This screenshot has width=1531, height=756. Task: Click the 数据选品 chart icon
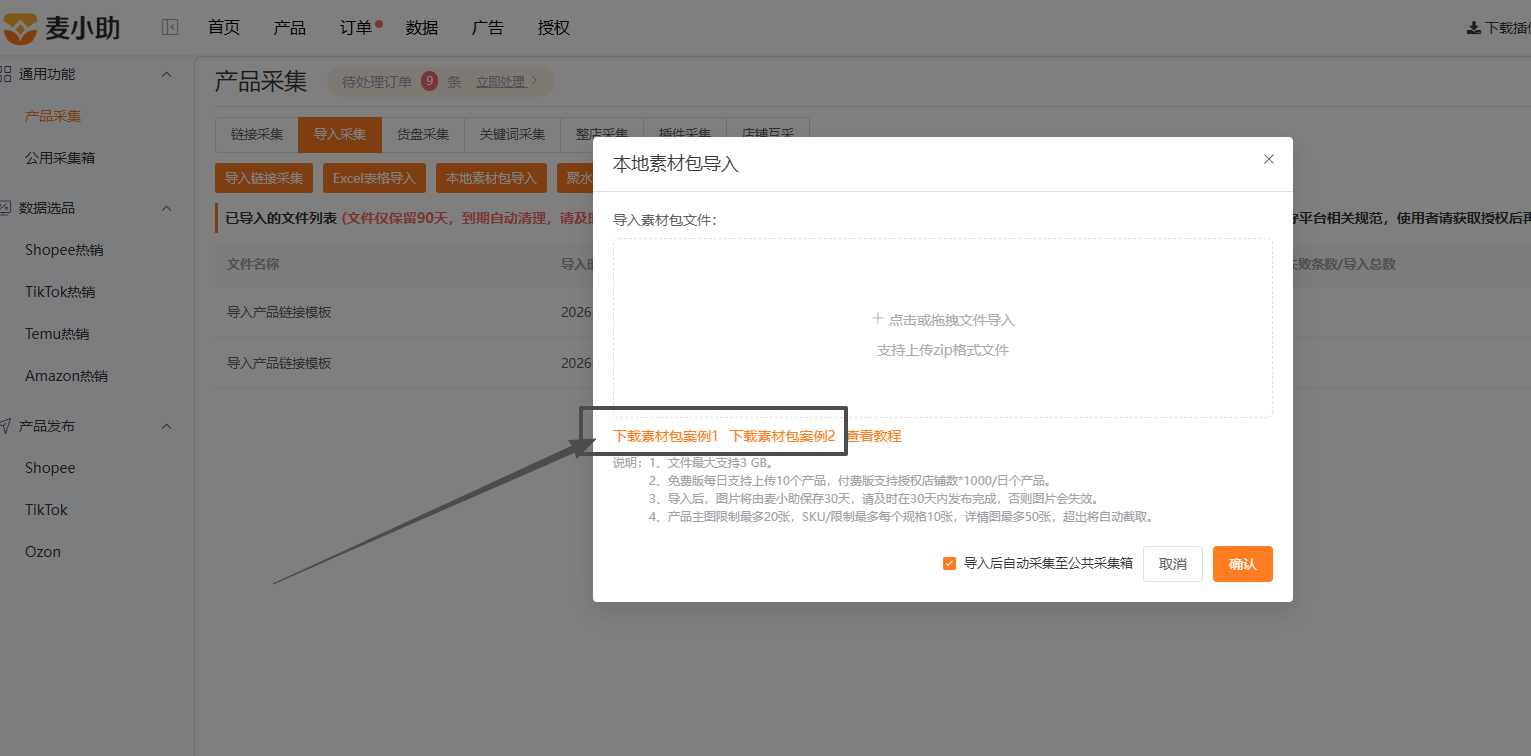point(5,208)
